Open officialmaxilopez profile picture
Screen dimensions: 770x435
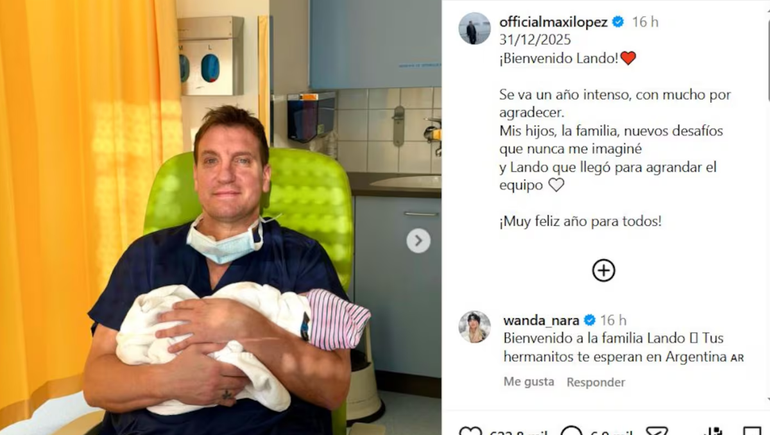(474, 28)
